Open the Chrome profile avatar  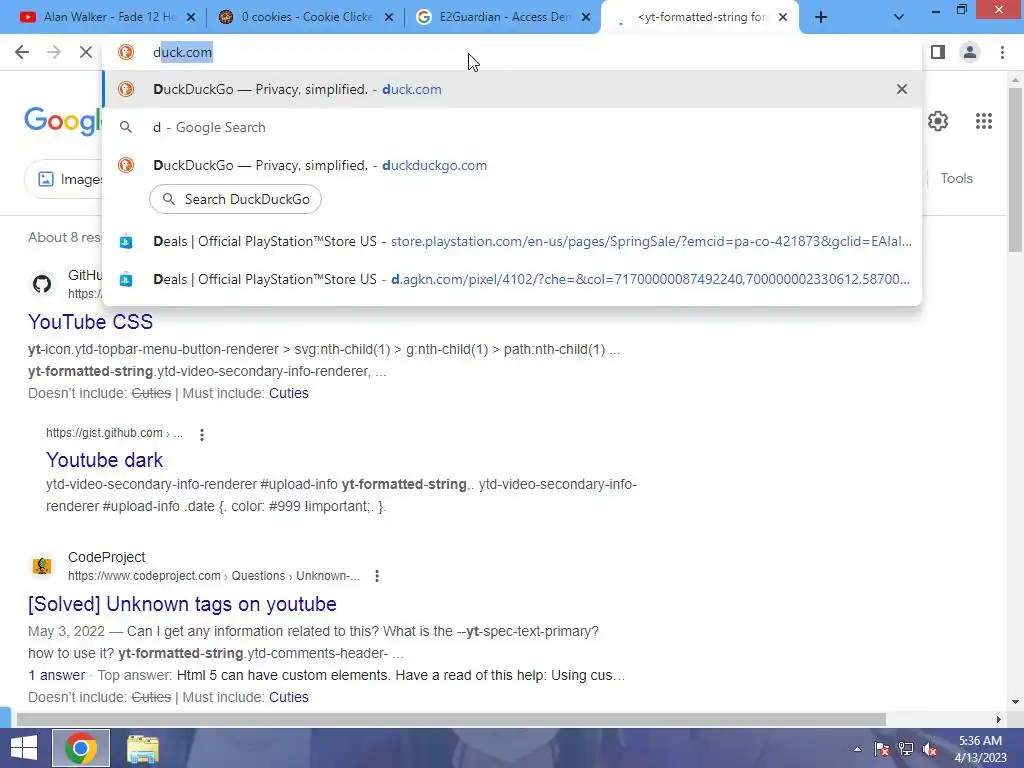click(970, 52)
